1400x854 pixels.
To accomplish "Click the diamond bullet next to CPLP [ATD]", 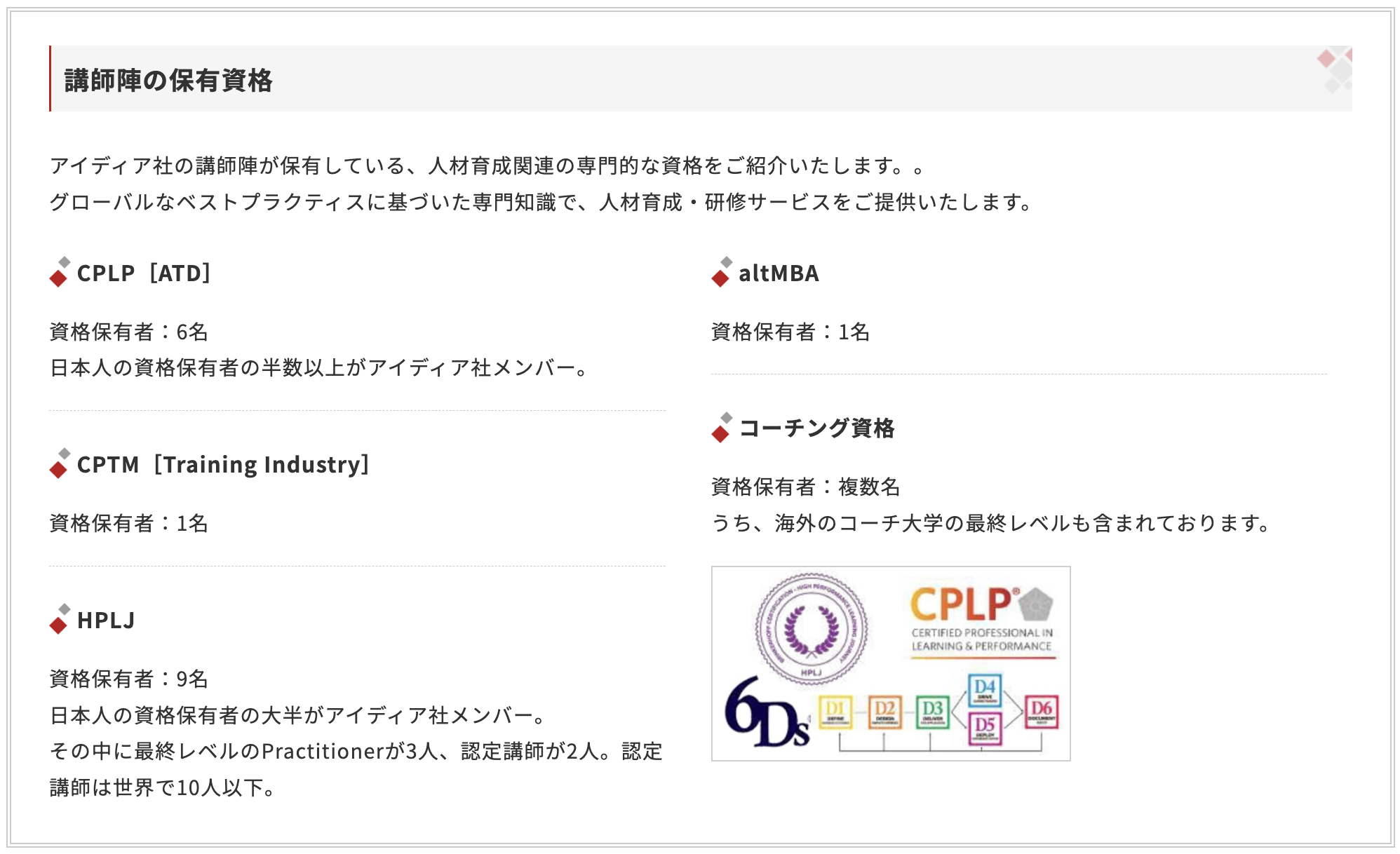I will click(60, 272).
